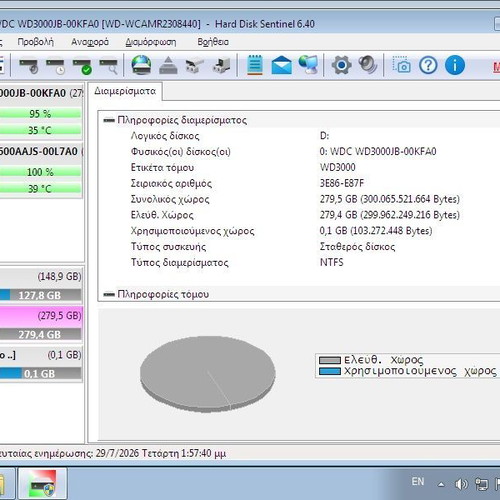The image size is (500, 500).
Task: Click the speaker sound toolbar icon
Action: pos(368,65)
